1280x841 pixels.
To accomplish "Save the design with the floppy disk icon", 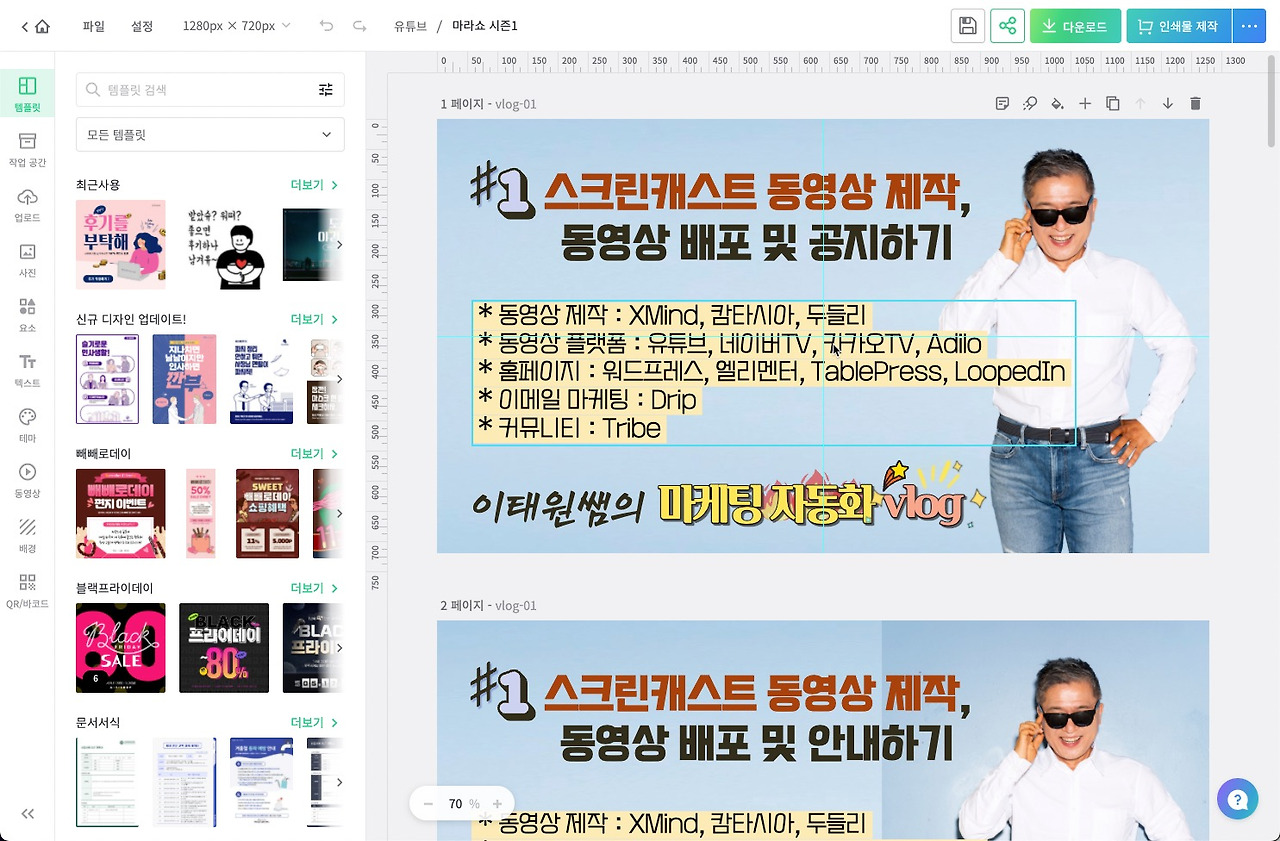I will (968, 26).
